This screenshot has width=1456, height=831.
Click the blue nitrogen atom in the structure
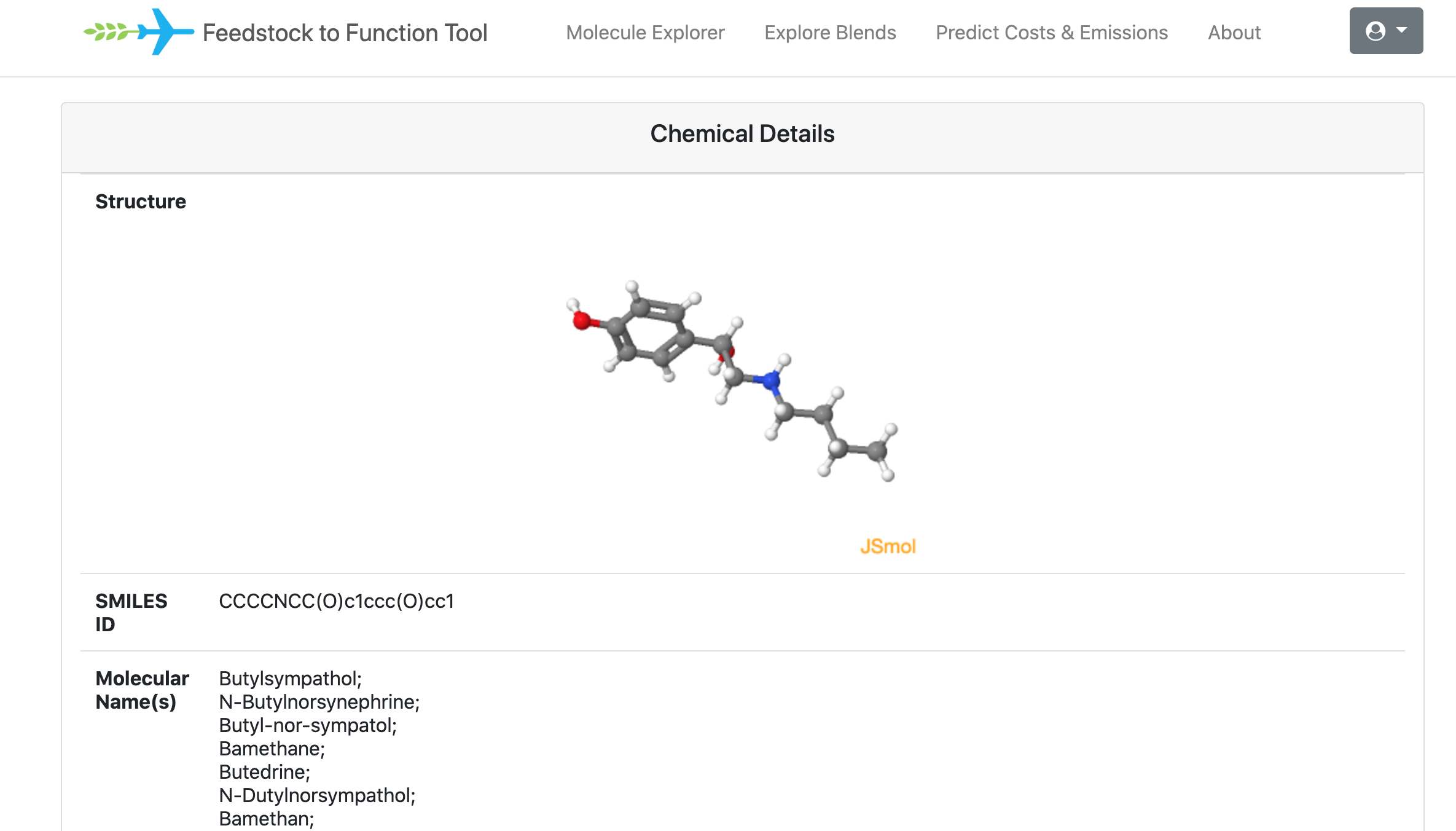coord(770,382)
